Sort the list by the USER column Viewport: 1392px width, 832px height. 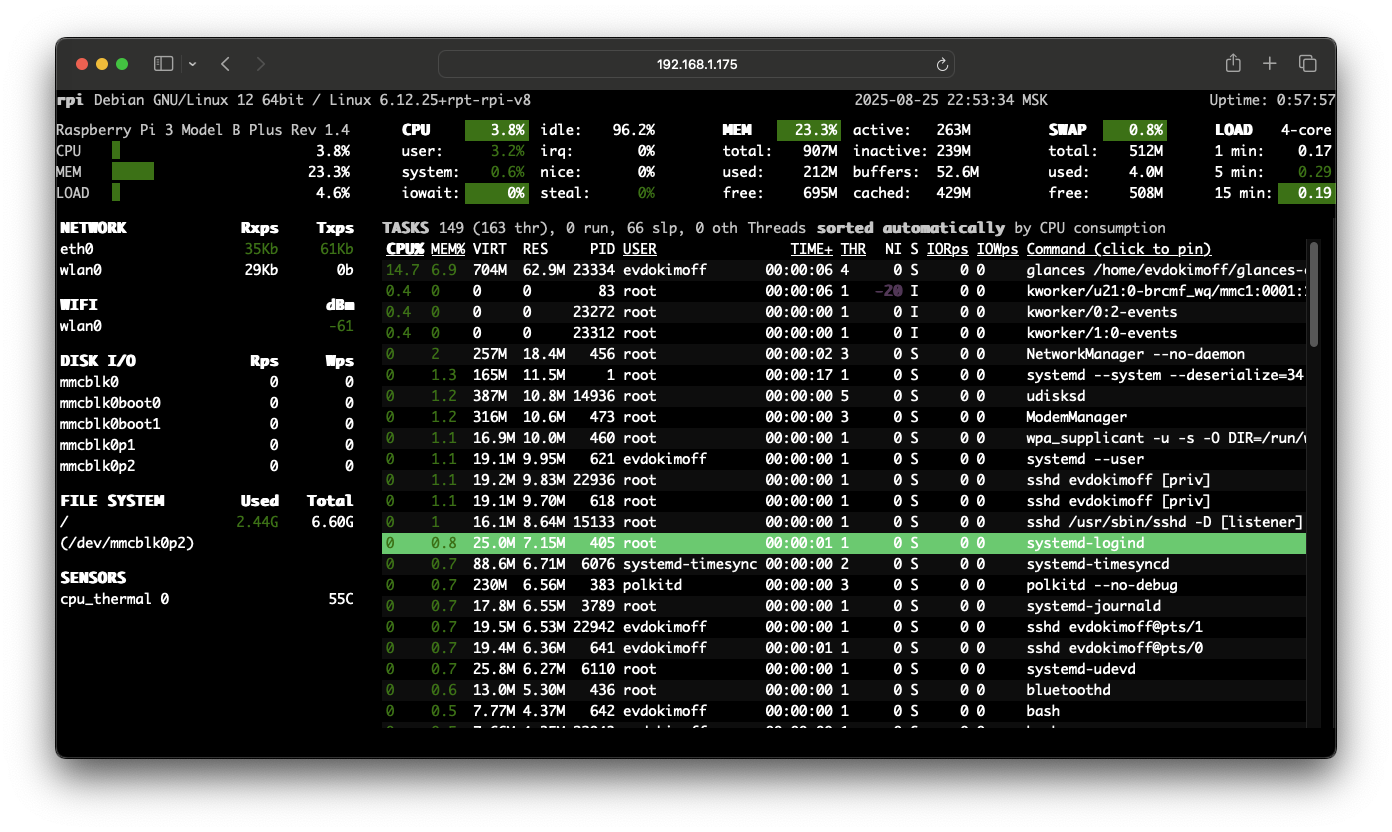pos(639,249)
